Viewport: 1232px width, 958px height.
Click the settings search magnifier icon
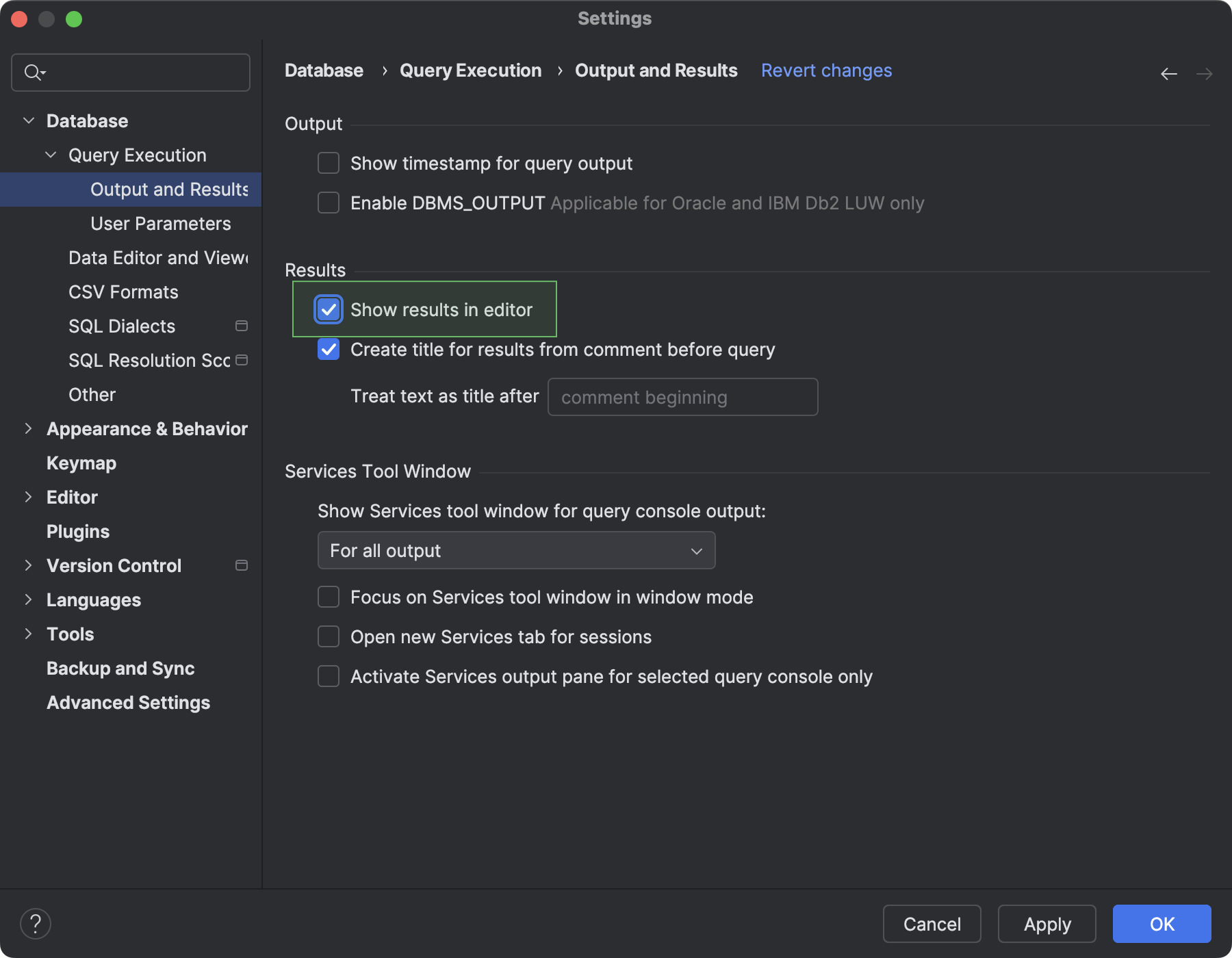click(33, 72)
